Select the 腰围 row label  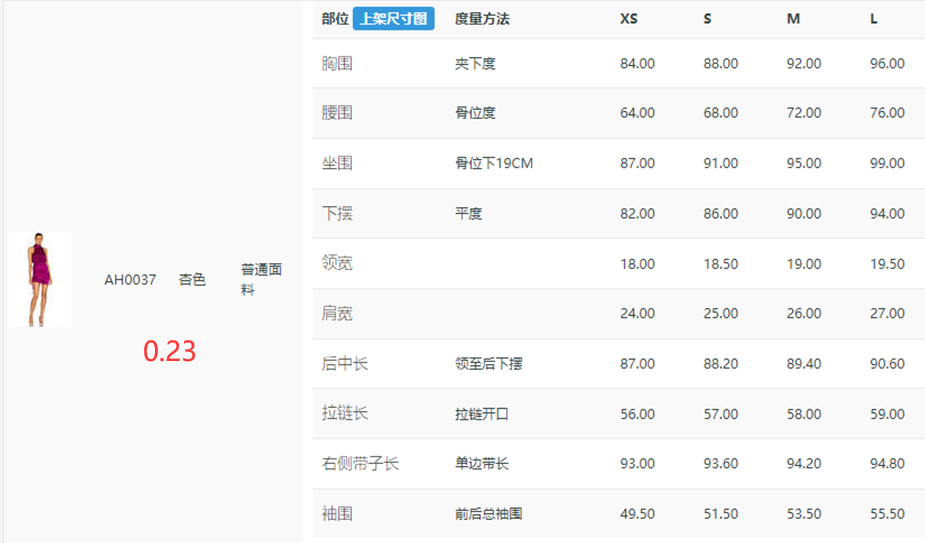(337, 113)
